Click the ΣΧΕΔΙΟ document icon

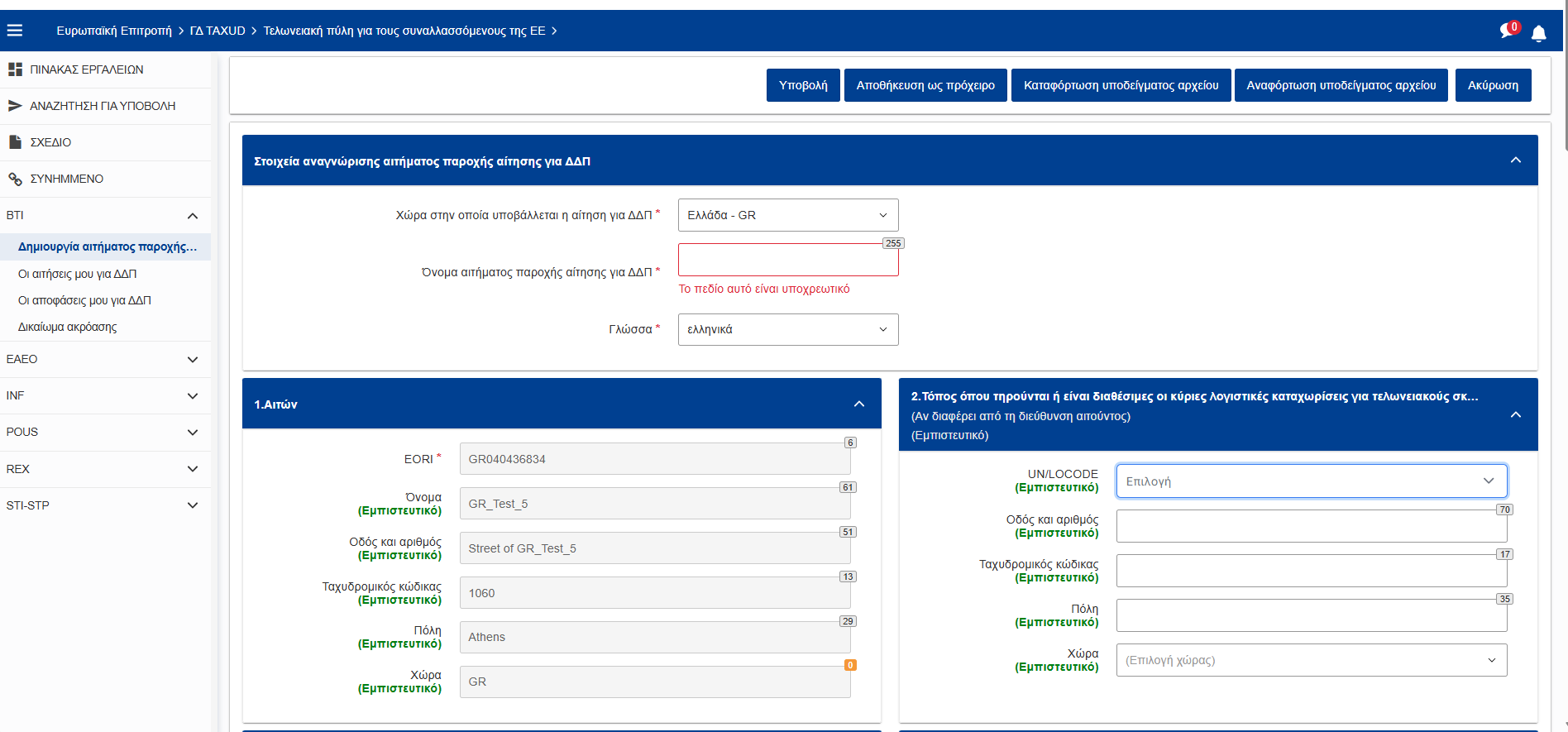(15, 142)
